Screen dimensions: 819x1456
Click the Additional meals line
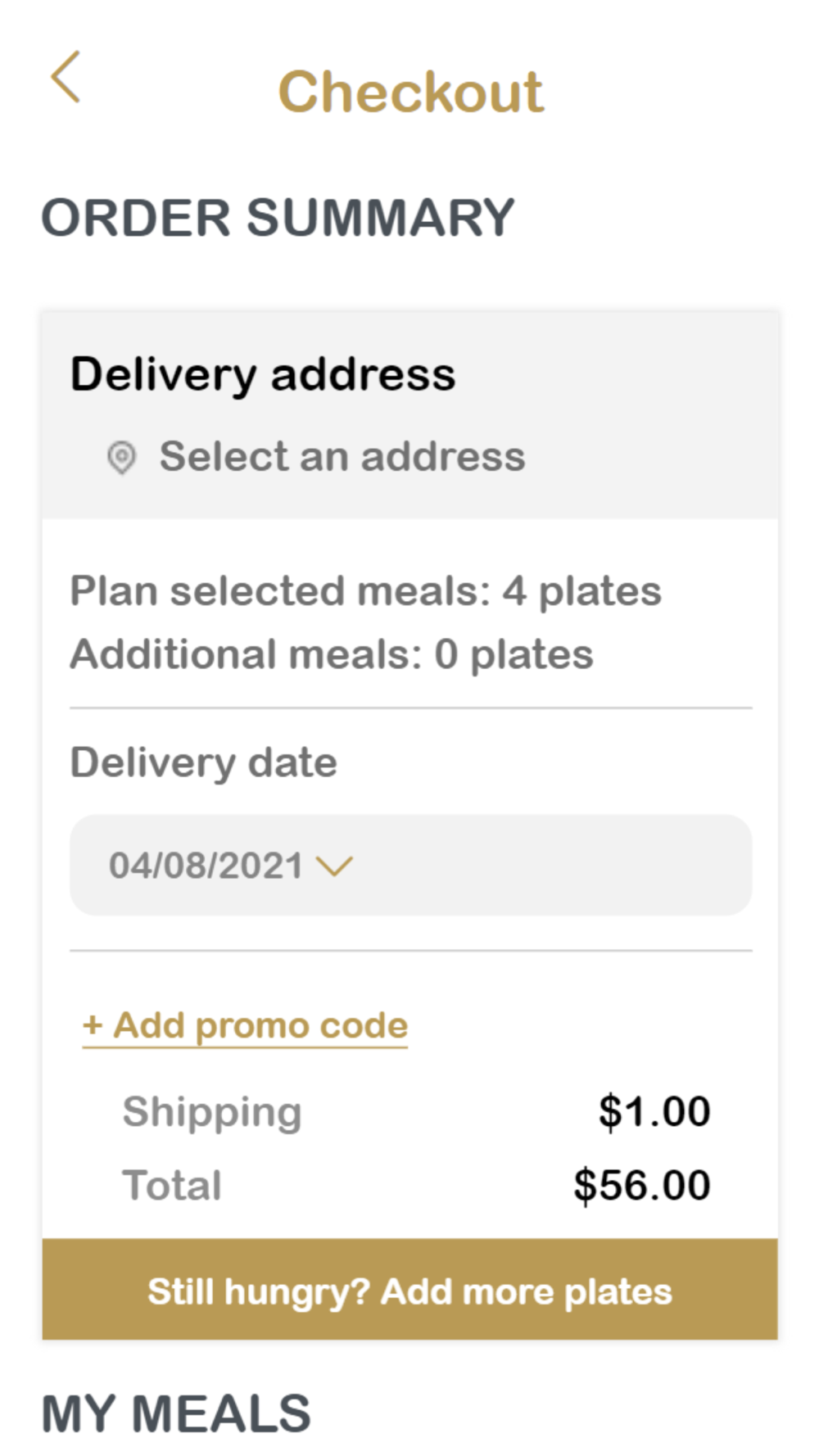pyautogui.click(x=331, y=654)
